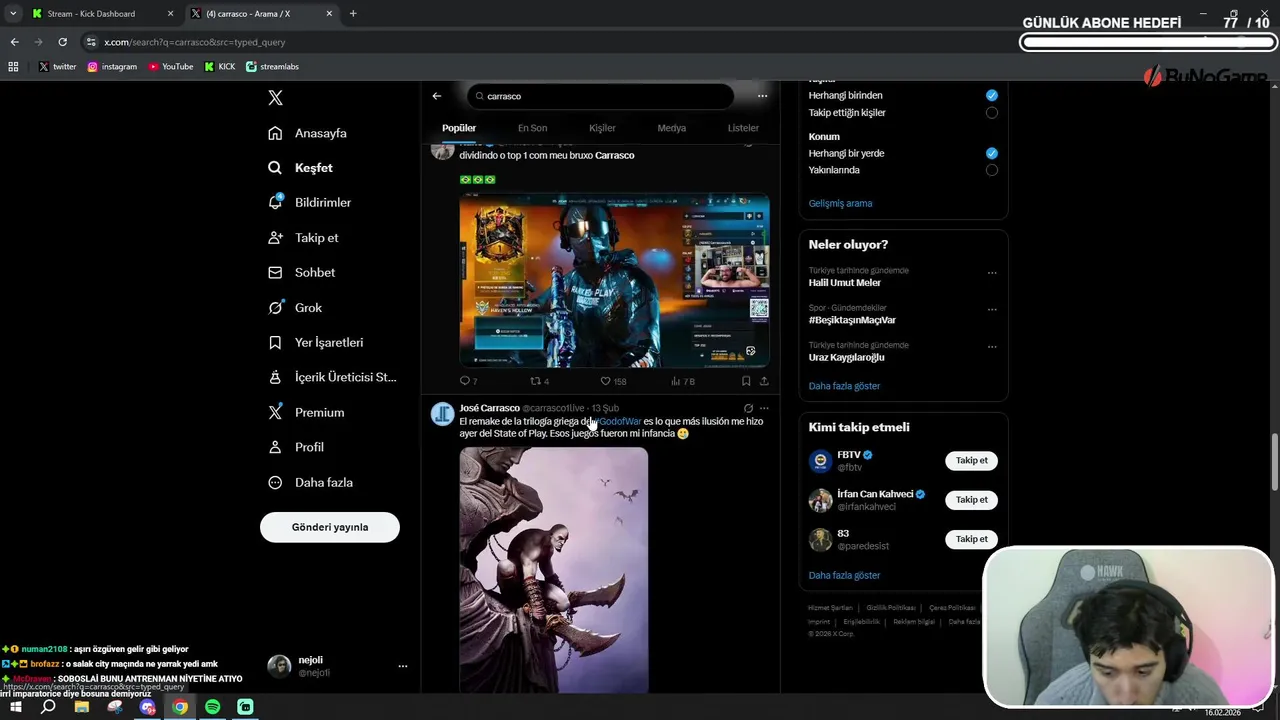Open options for #BeşiktaşınMaçıVar trend
The image size is (1280, 720).
992,309
